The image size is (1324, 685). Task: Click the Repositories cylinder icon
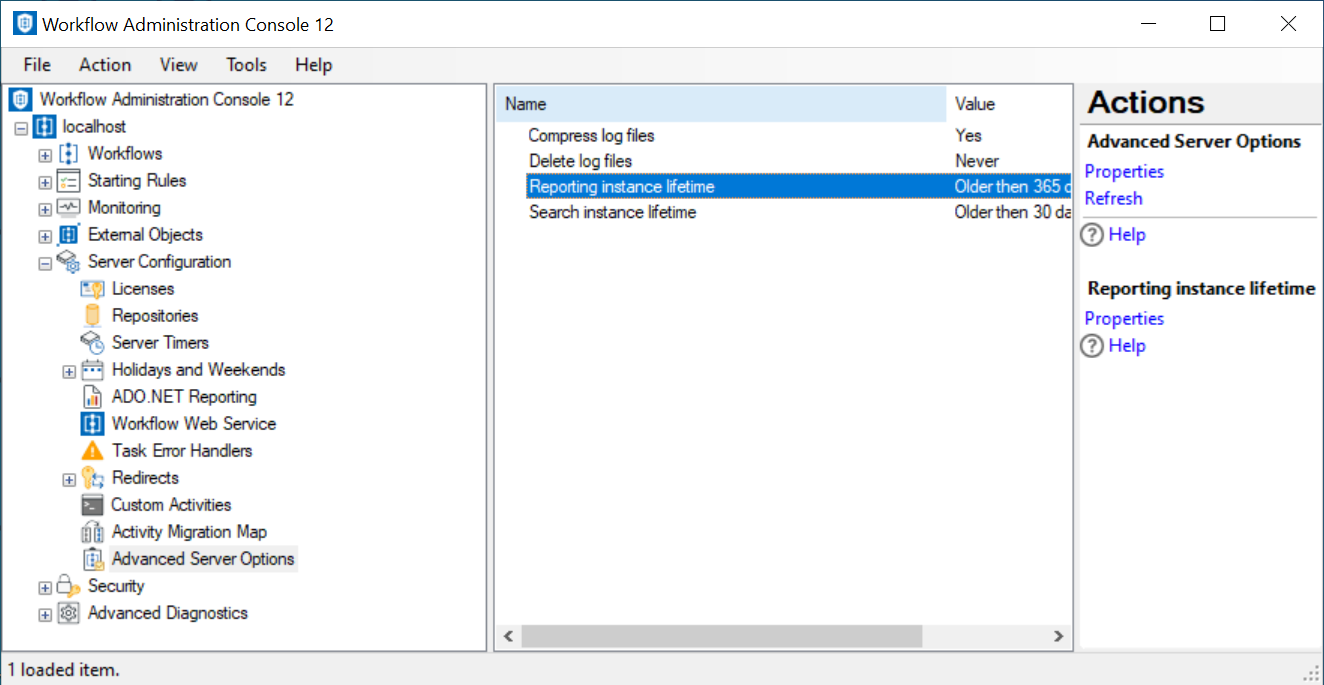coord(93,316)
